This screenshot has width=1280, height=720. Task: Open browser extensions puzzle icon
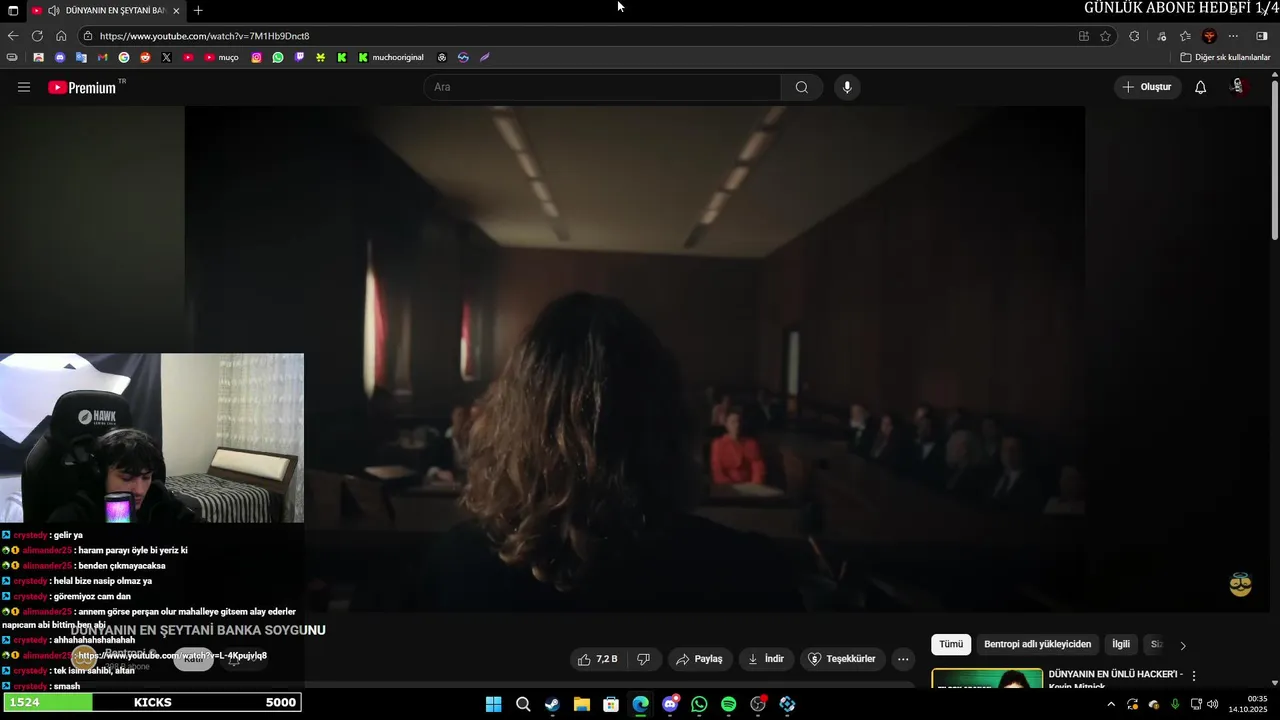pyautogui.click(x=1134, y=36)
